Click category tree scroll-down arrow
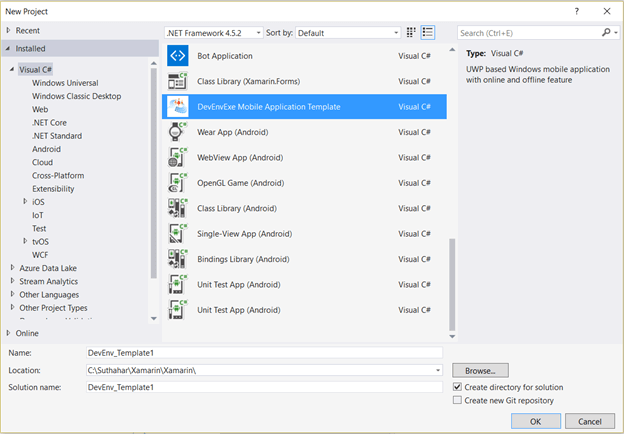 point(154,318)
